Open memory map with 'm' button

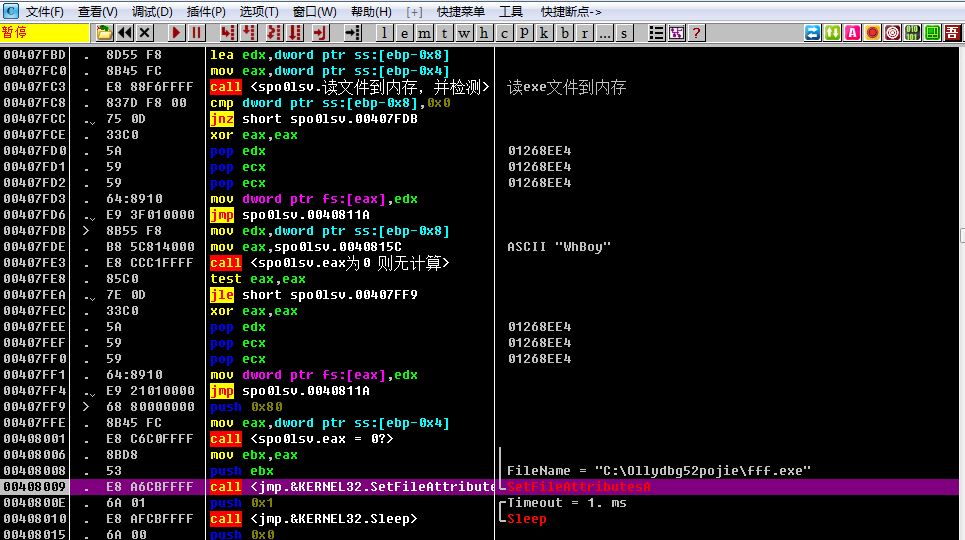(x=425, y=33)
